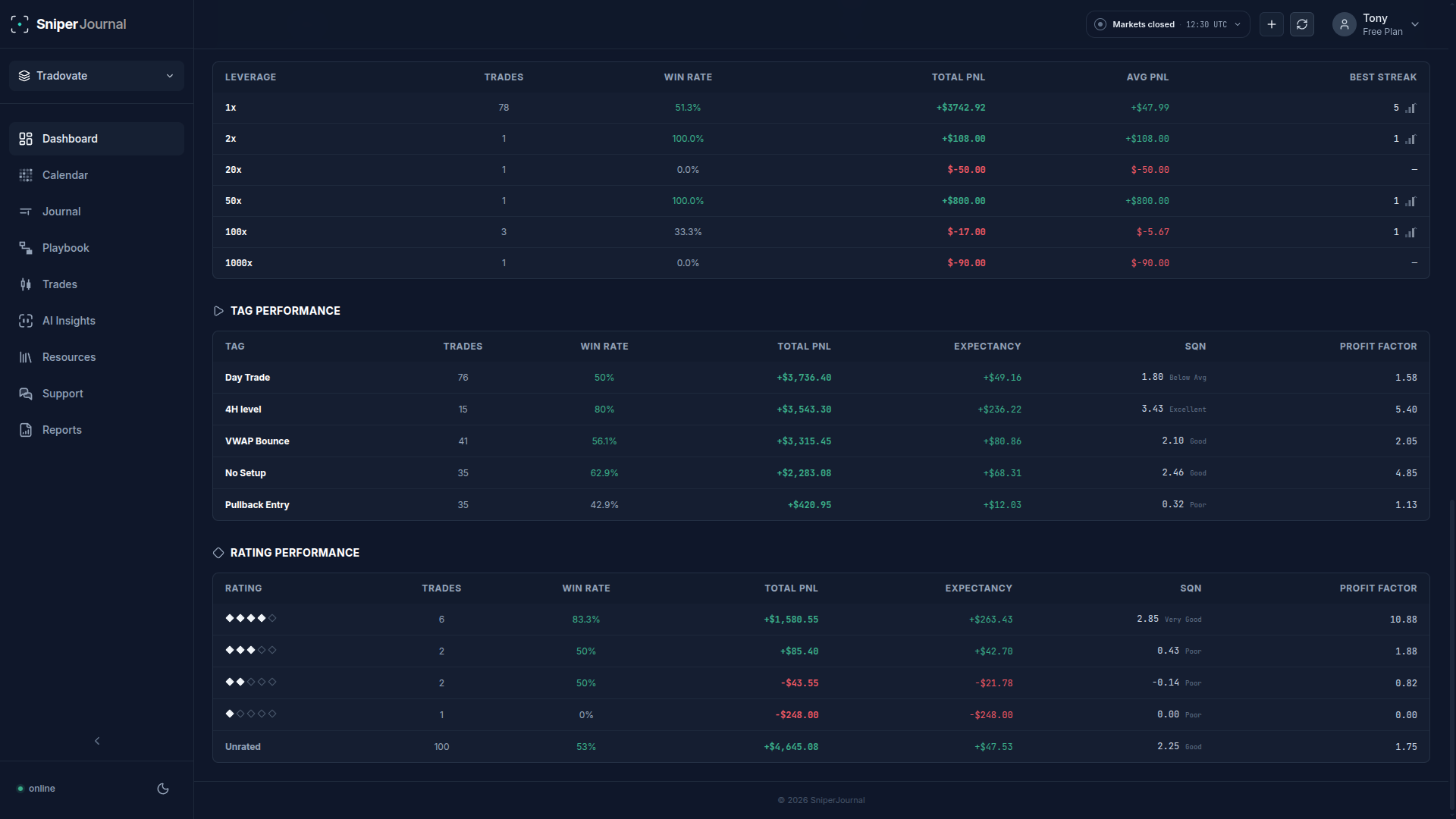Click the Rating Performance diamond icon
Screen dimensions: 1456x819
pos(218,553)
